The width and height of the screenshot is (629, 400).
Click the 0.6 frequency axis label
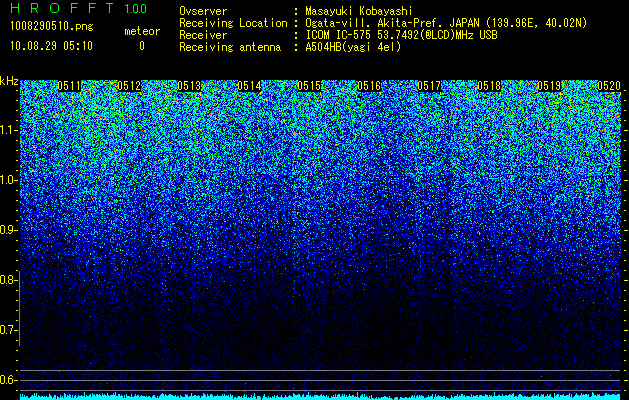coord(8,380)
